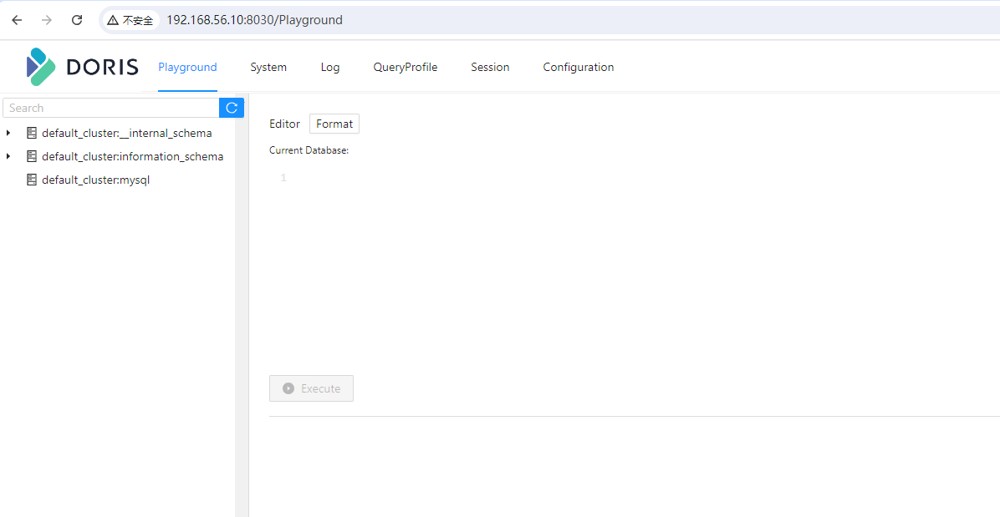
Task: Click the Editor label
Action: tap(284, 124)
